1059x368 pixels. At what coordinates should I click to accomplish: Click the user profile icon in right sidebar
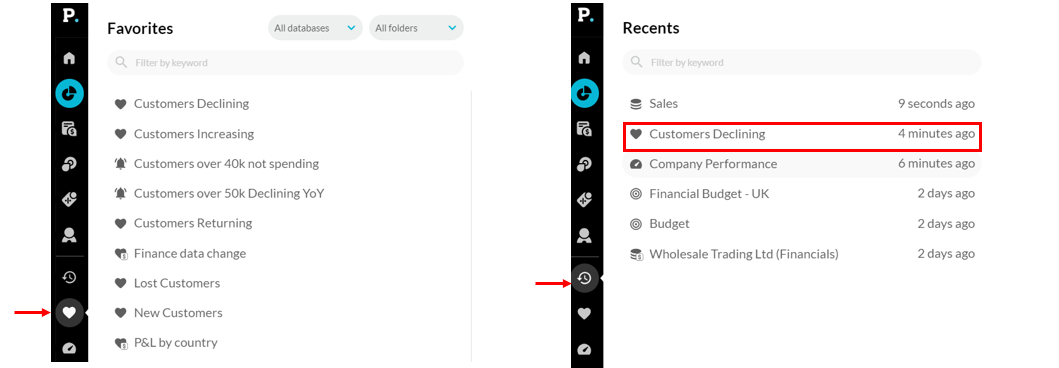pyautogui.click(x=585, y=236)
